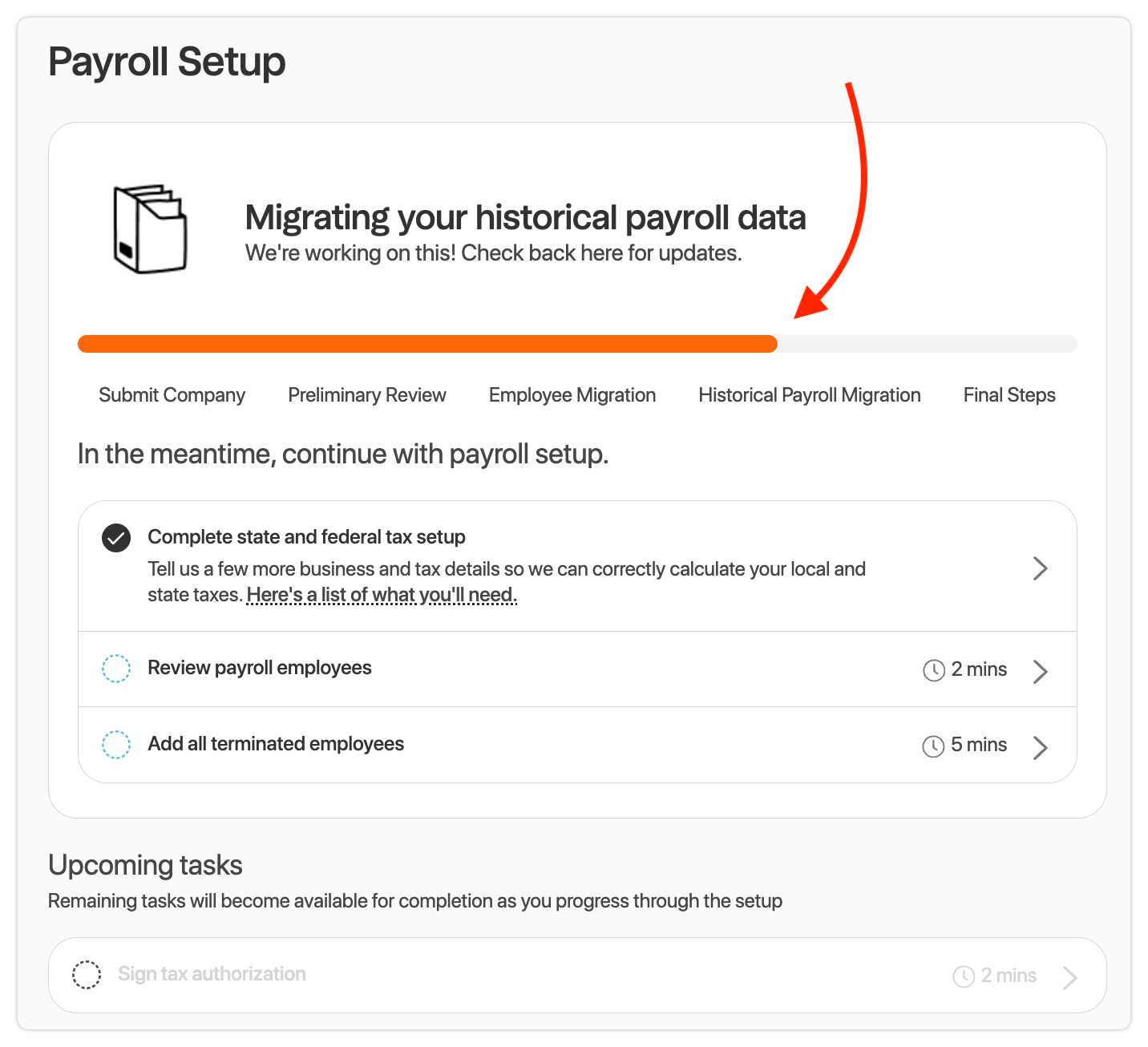The height and width of the screenshot is (1047, 1148).
Task: Click the file folder migration icon
Action: (x=150, y=229)
